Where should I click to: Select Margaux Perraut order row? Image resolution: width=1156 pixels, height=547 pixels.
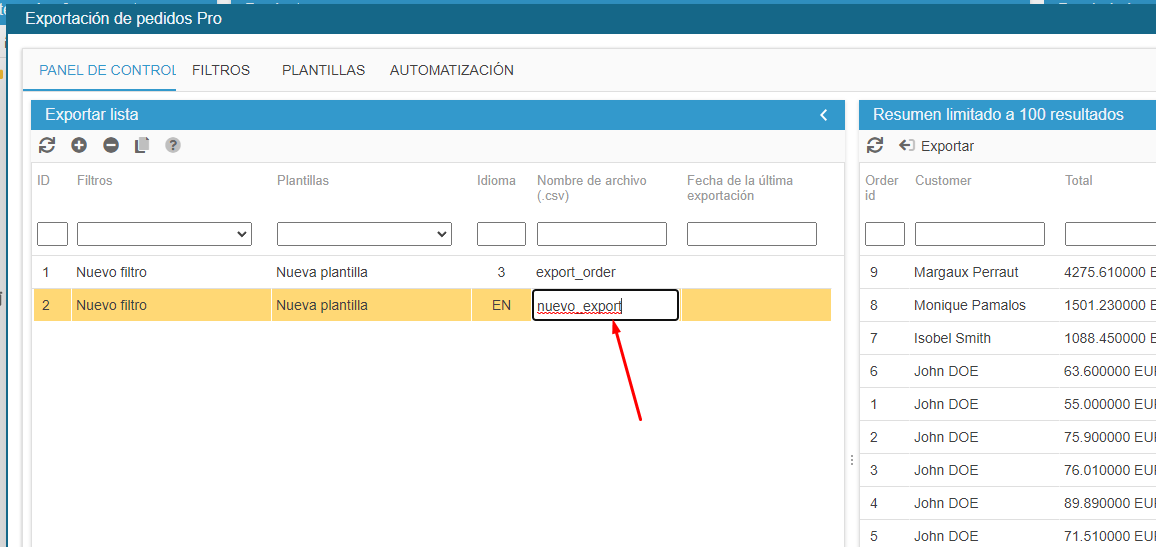pos(965,272)
